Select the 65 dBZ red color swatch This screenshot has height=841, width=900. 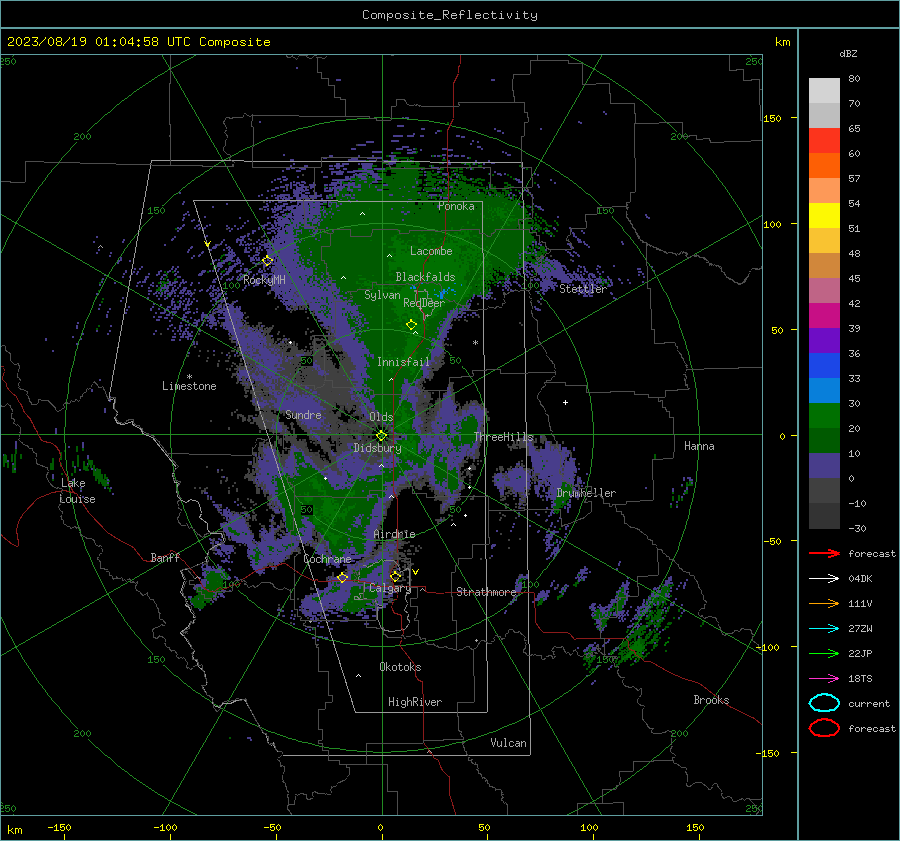(824, 140)
